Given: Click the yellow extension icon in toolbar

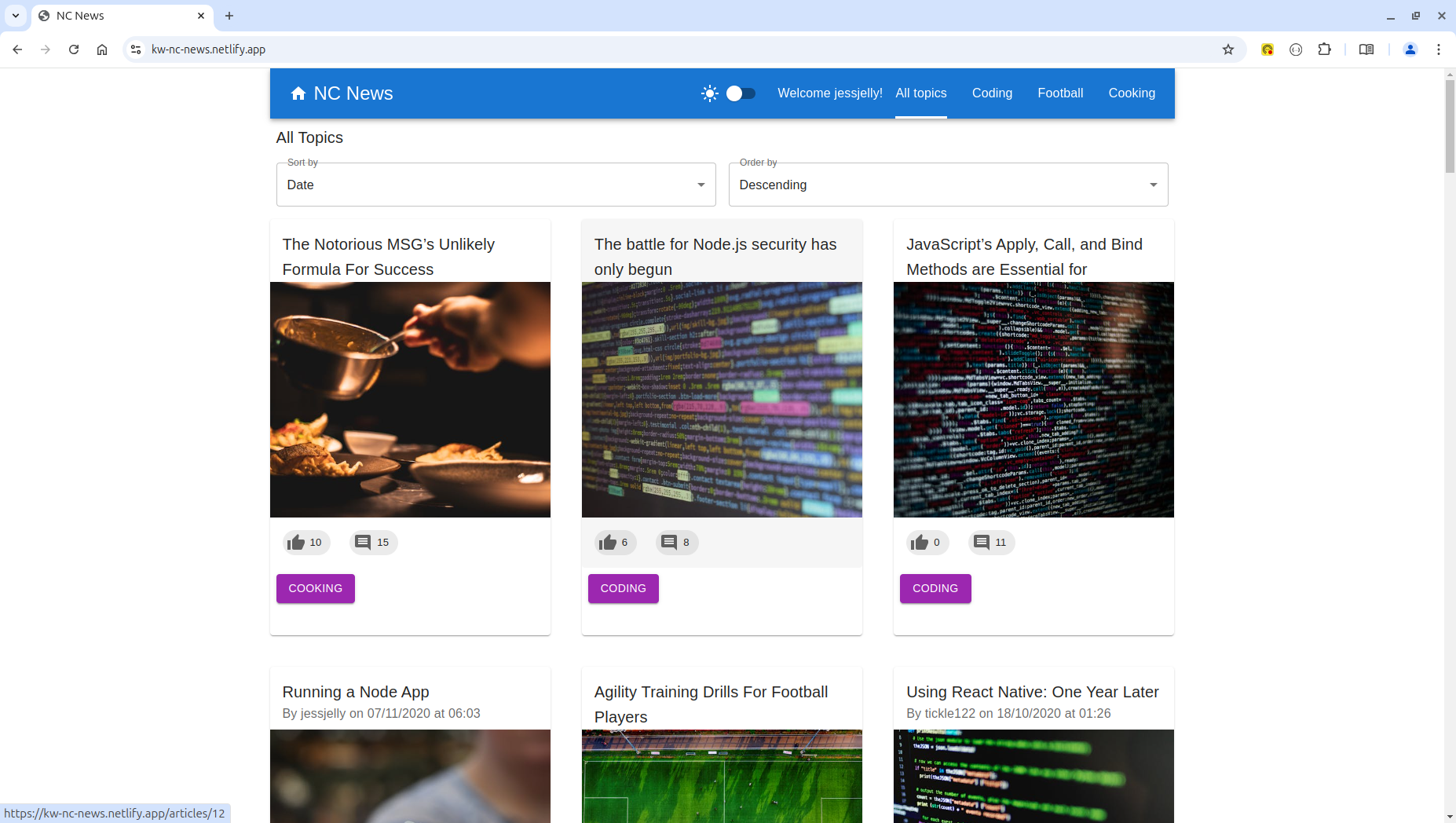Looking at the screenshot, I should pyautogui.click(x=1268, y=49).
